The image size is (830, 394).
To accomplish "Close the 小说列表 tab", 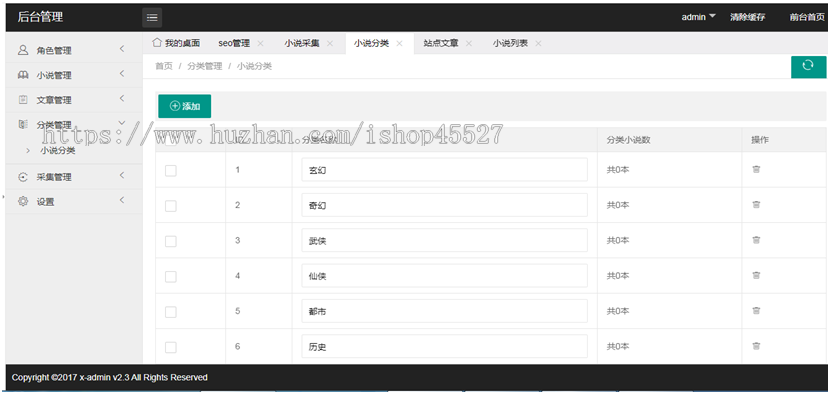I will [538, 43].
